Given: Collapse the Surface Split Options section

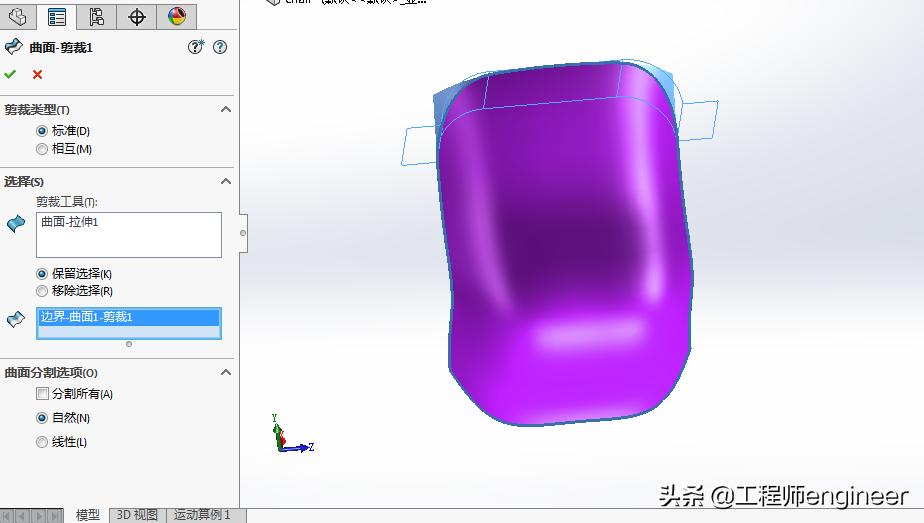Looking at the screenshot, I should 226,372.
